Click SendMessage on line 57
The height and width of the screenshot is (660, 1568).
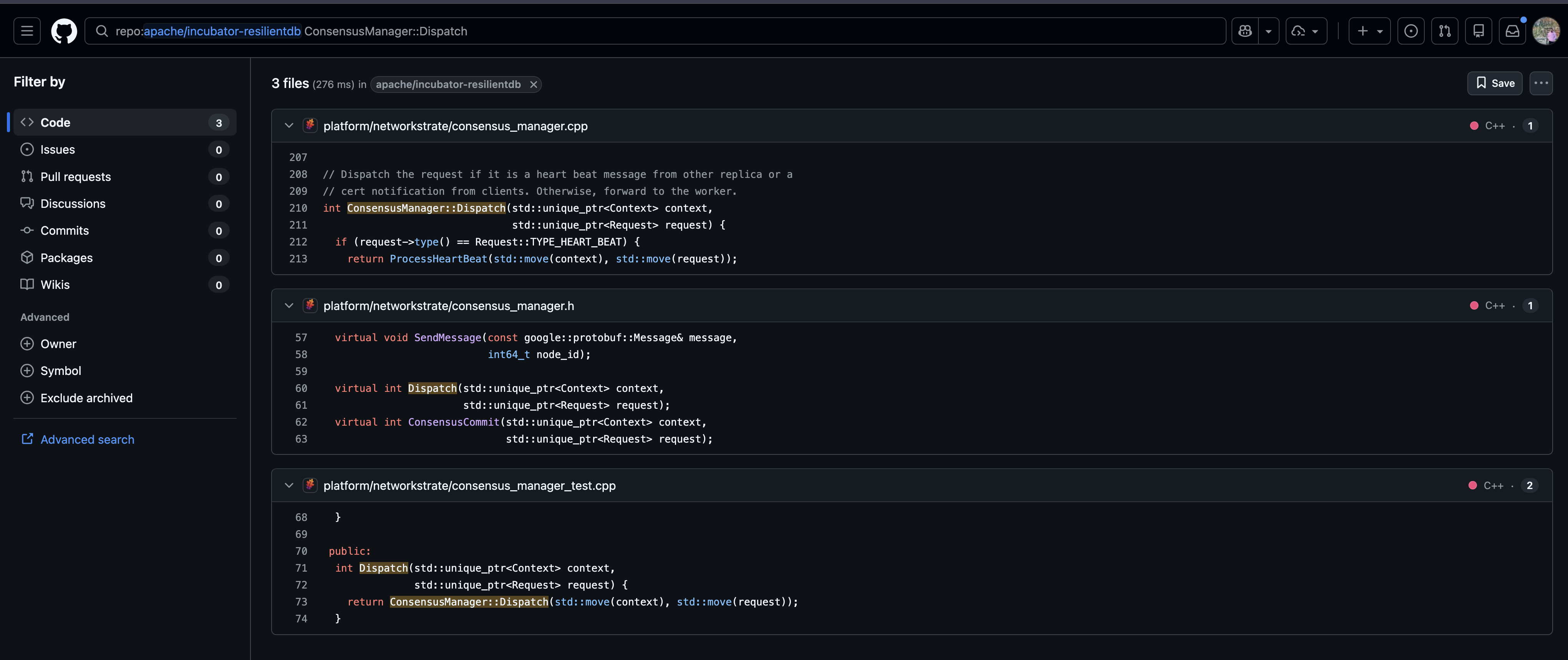click(x=448, y=337)
